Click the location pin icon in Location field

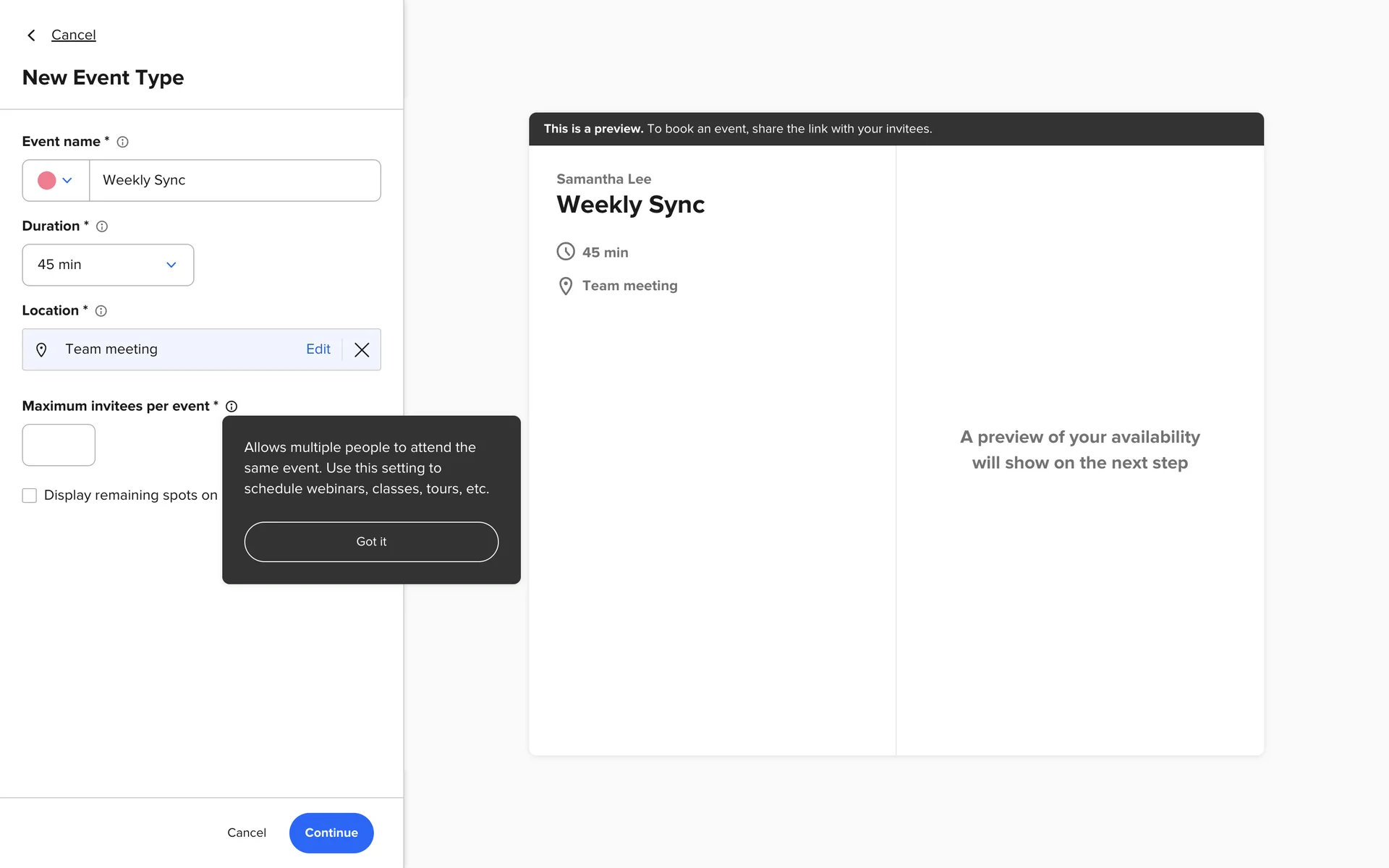41,350
